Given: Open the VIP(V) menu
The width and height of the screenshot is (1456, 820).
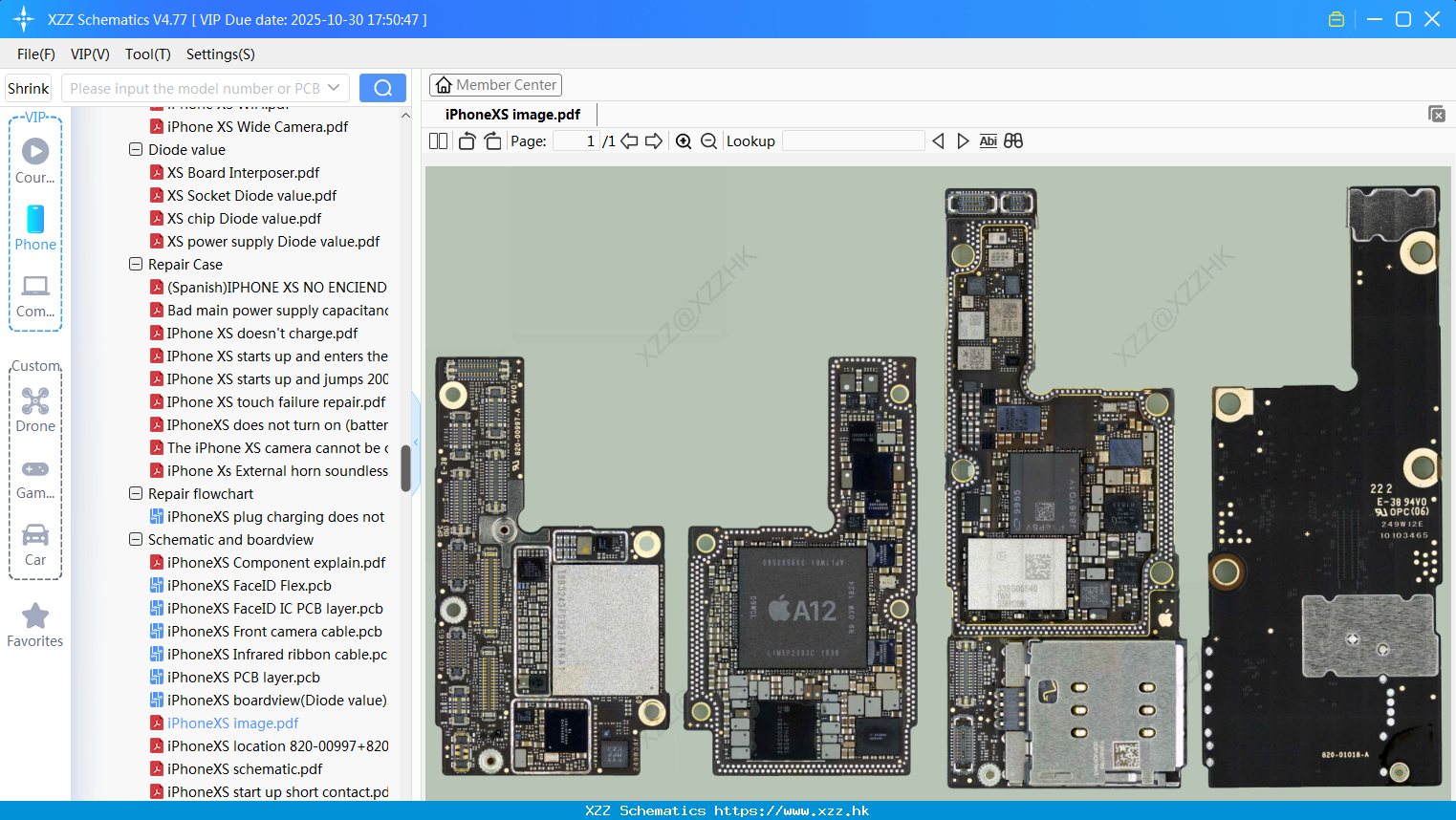Looking at the screenshot, I should click(90, 54).
